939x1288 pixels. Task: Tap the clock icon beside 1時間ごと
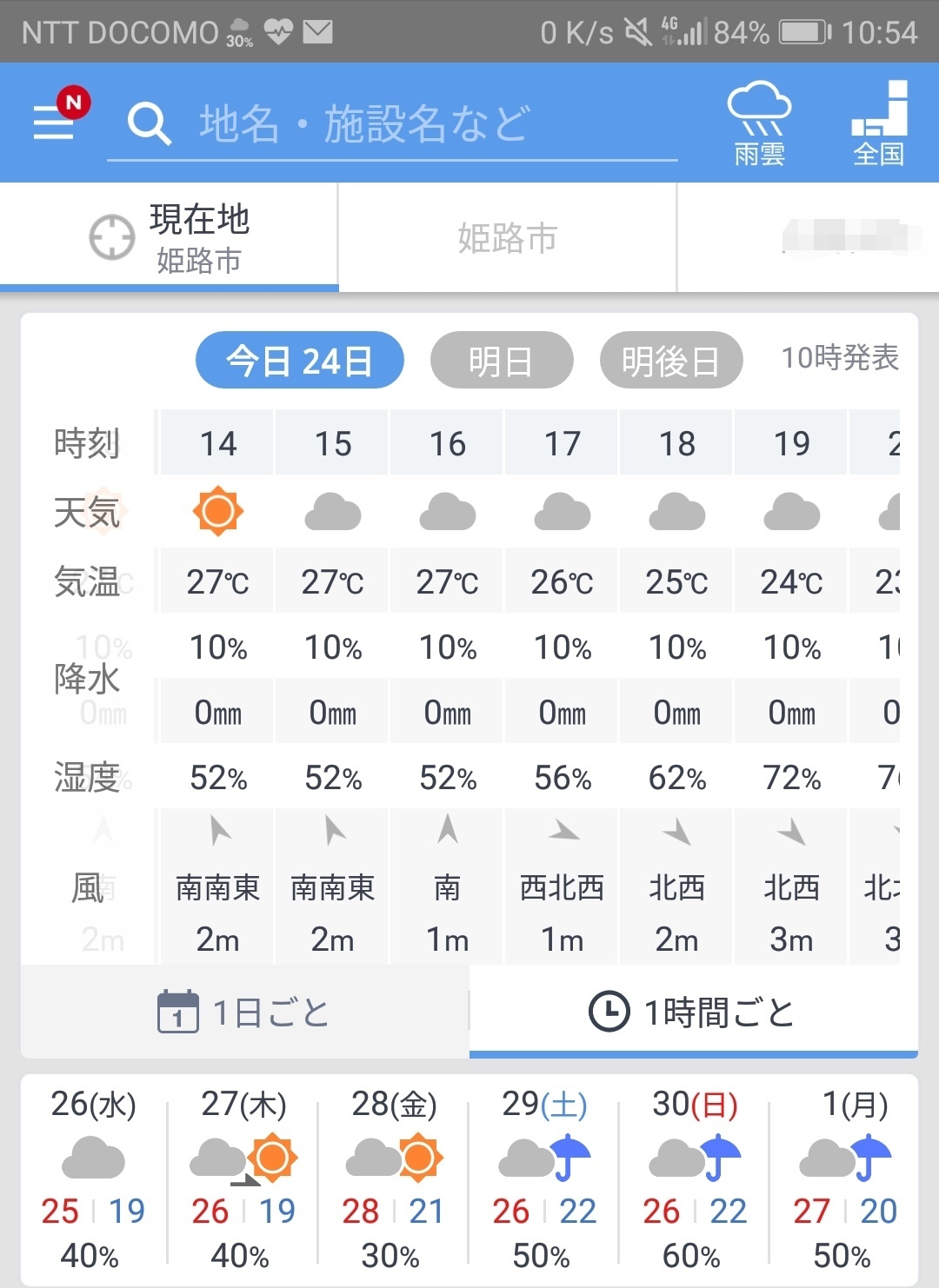click(609, 1012)
